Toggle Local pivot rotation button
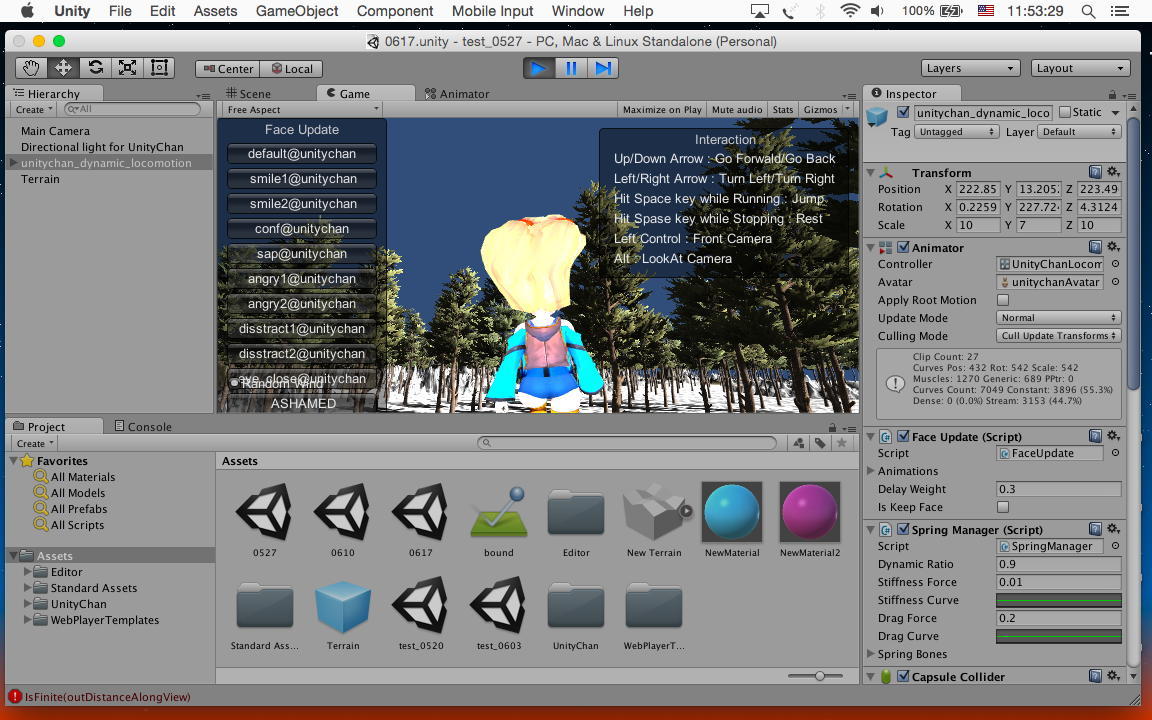This screenshot has width=1152, height=720. (x=291, y=68)
